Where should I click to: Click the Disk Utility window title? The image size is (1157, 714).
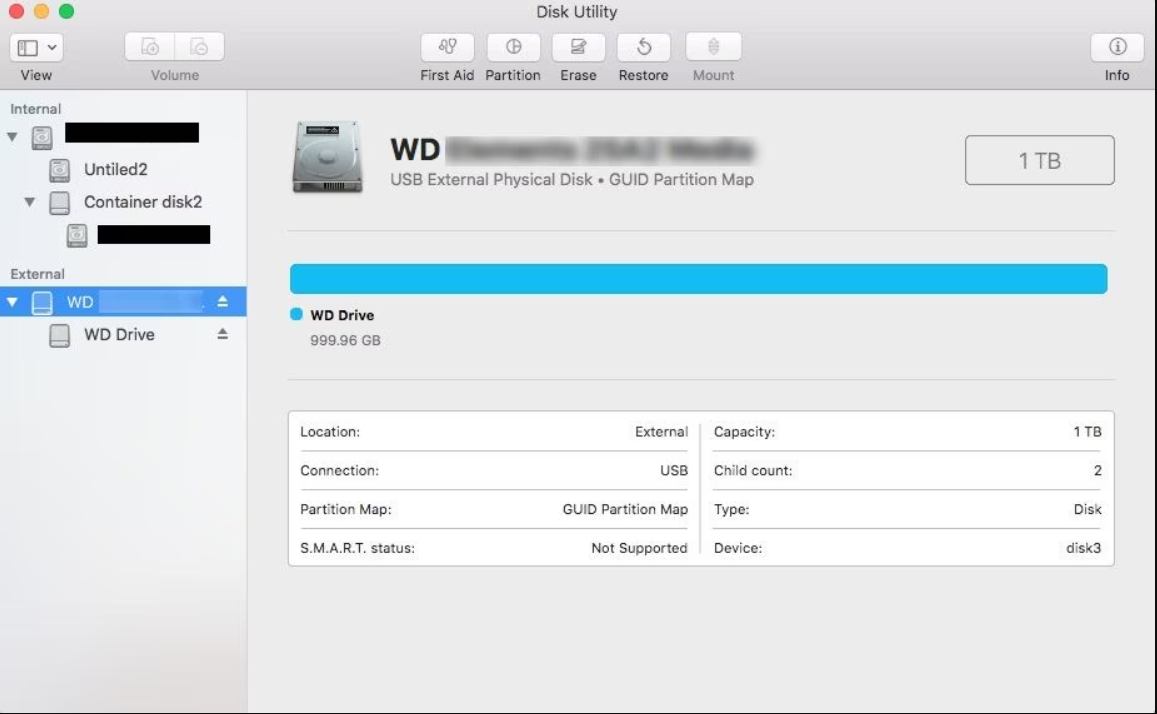coord(576,12)
